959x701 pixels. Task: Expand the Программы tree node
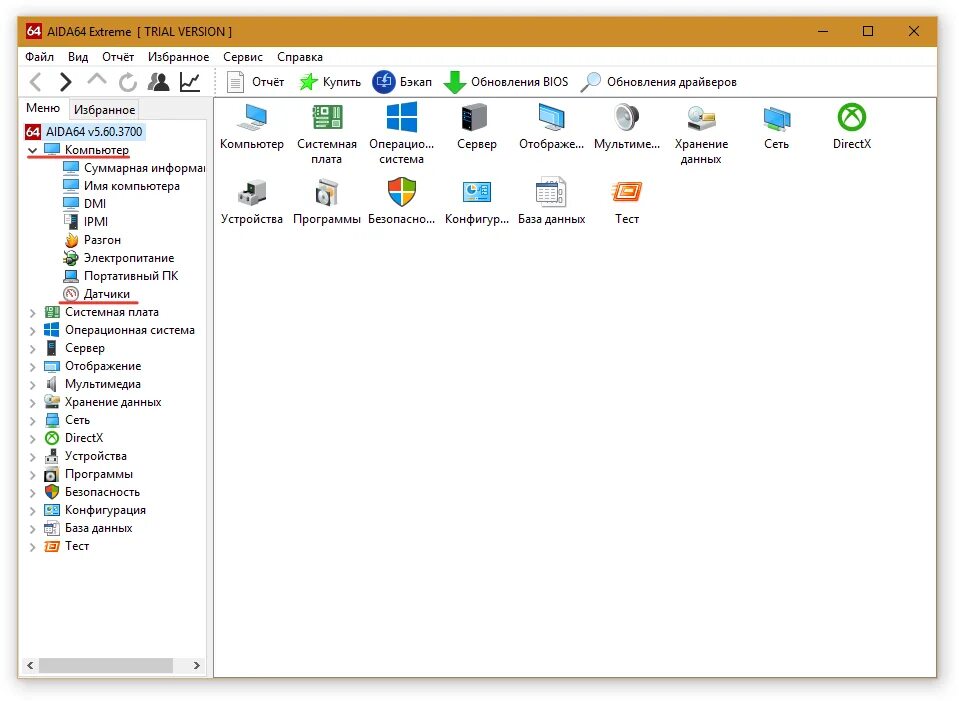32,475
